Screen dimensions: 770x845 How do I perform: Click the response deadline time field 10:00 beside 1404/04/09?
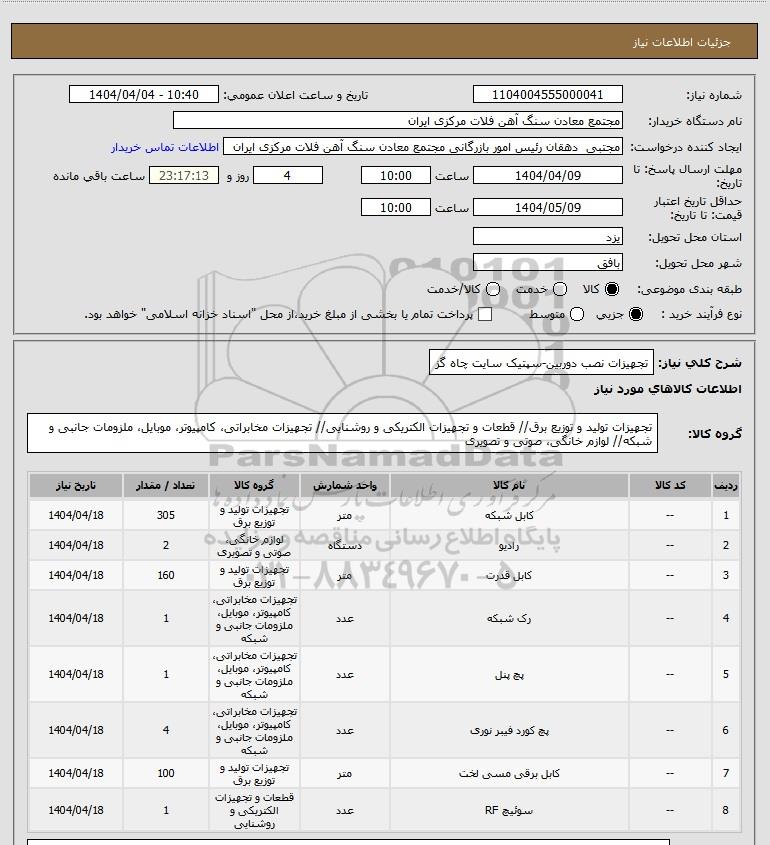[396, 176]
